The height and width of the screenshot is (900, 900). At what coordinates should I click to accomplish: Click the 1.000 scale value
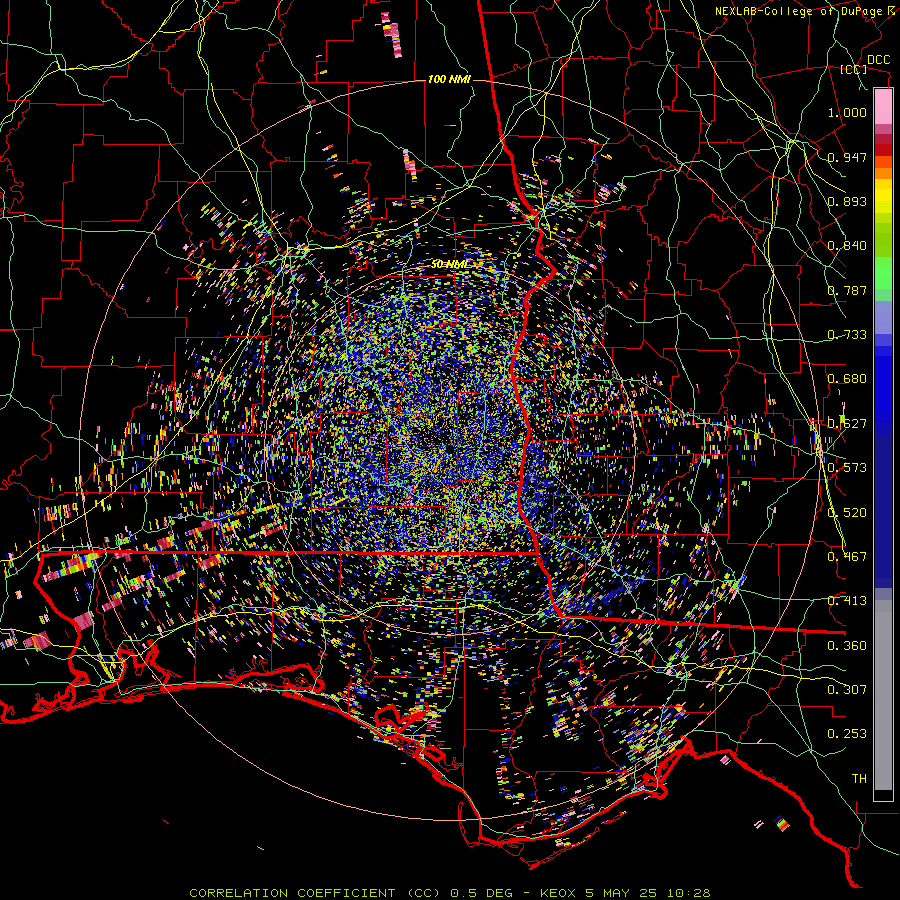click(x=847, y=113)
